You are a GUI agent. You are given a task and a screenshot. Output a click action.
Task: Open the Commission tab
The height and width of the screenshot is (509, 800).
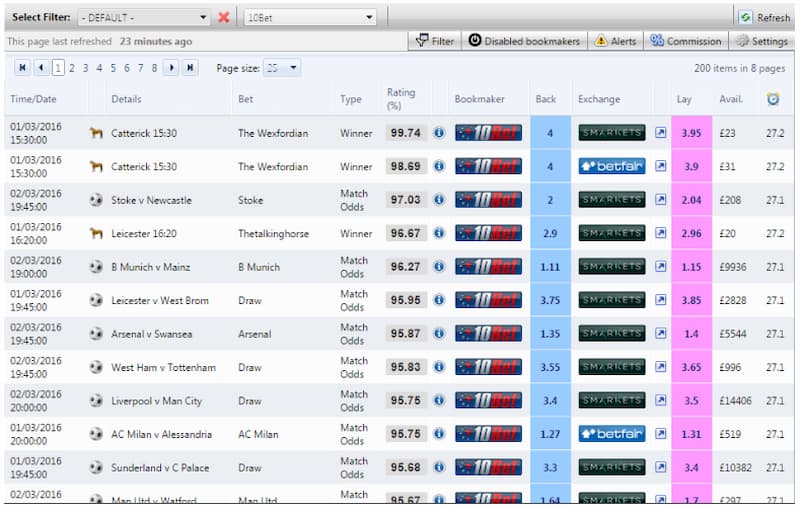[x=686, y=41]
